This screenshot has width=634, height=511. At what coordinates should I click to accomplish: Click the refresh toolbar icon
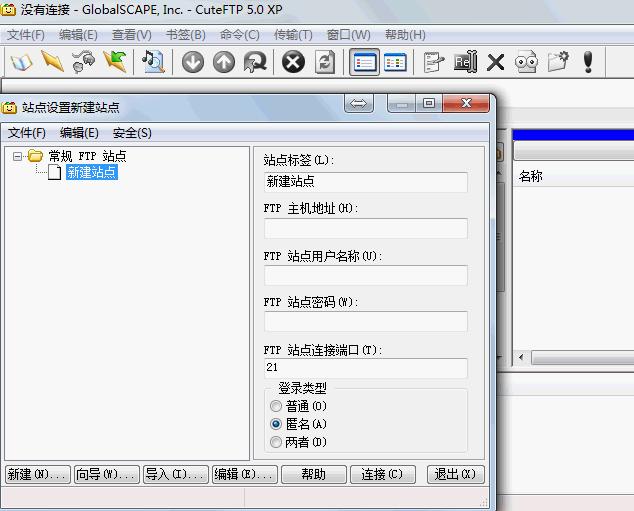coord(325,62)
